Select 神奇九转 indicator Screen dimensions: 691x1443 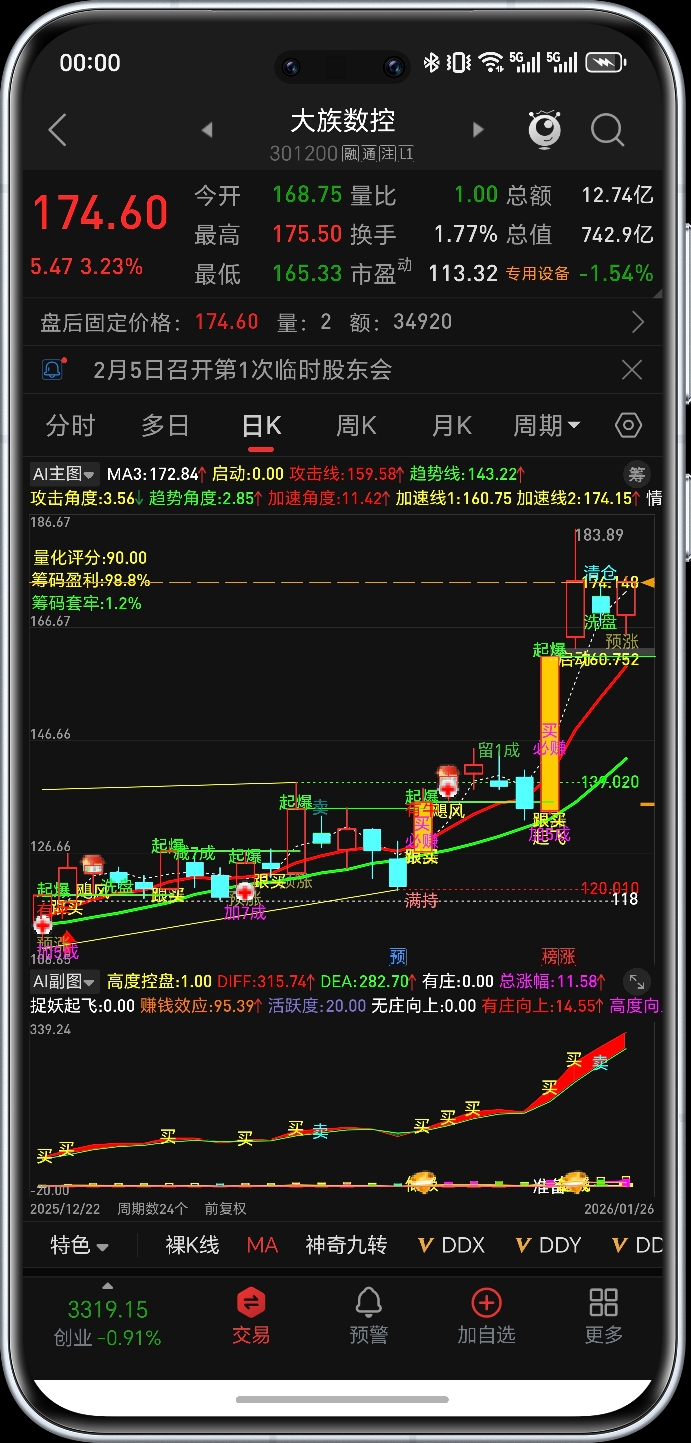[x=346, y=1245]
